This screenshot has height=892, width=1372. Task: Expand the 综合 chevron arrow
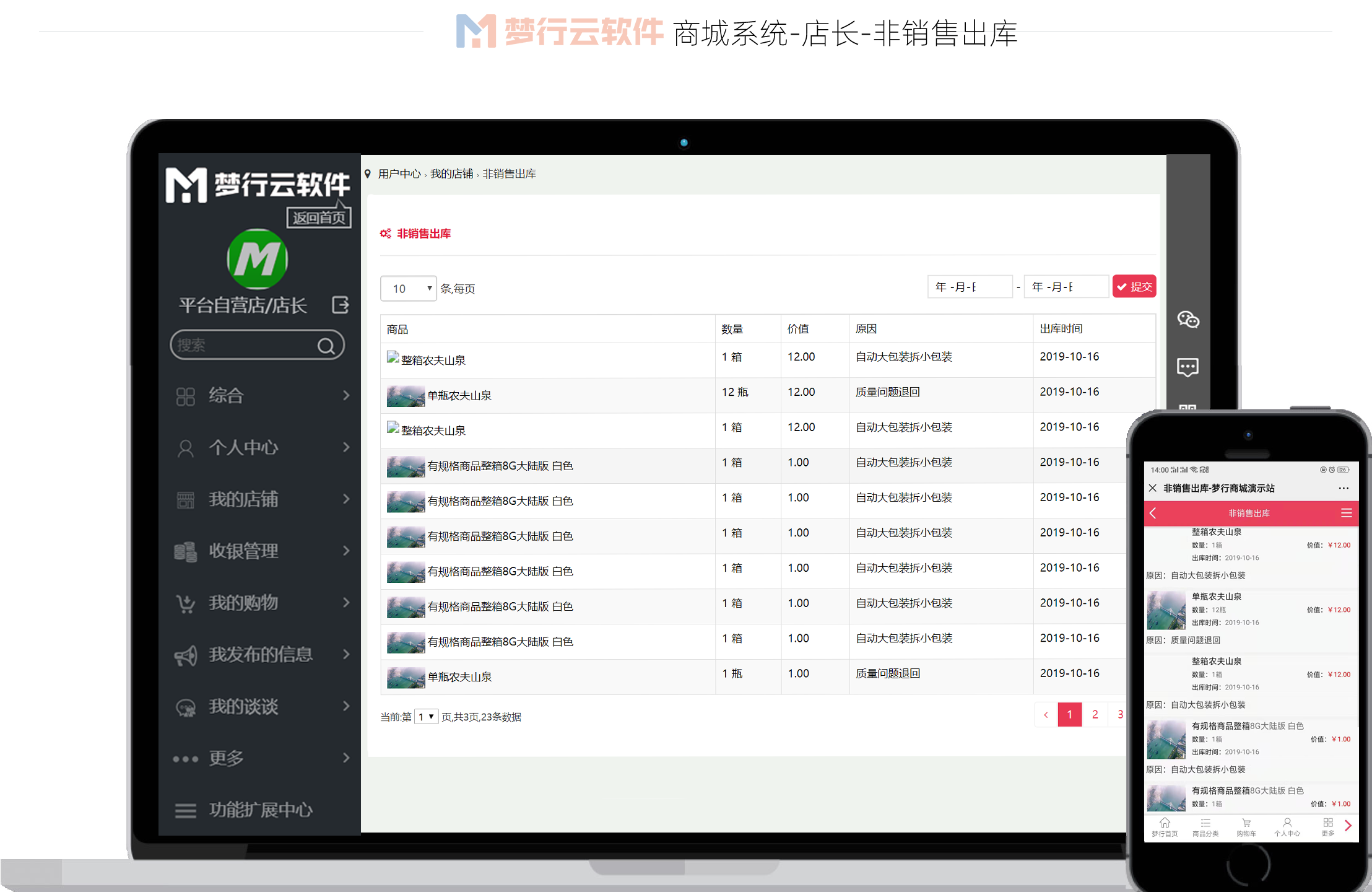pyautogui.click(x=346, y=395)
